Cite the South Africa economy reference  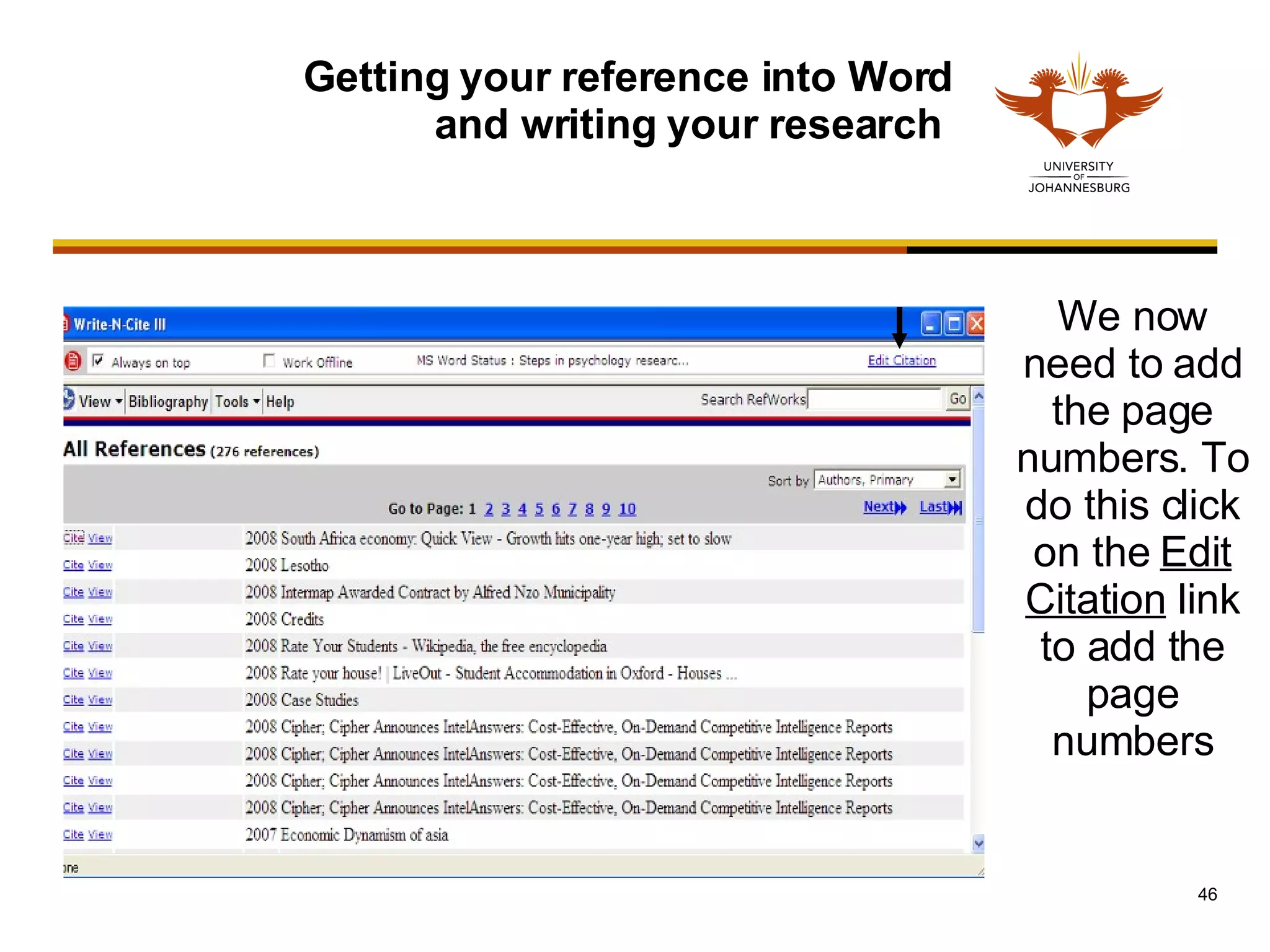(74, 537)
